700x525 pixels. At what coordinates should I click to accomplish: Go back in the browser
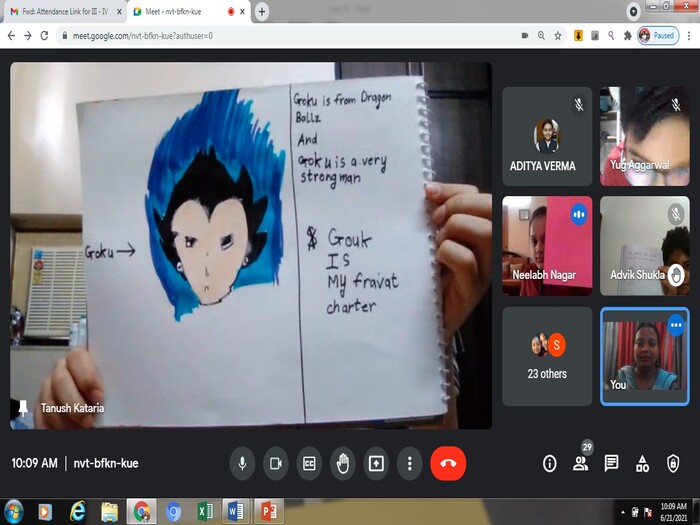[x=11, y=36]
